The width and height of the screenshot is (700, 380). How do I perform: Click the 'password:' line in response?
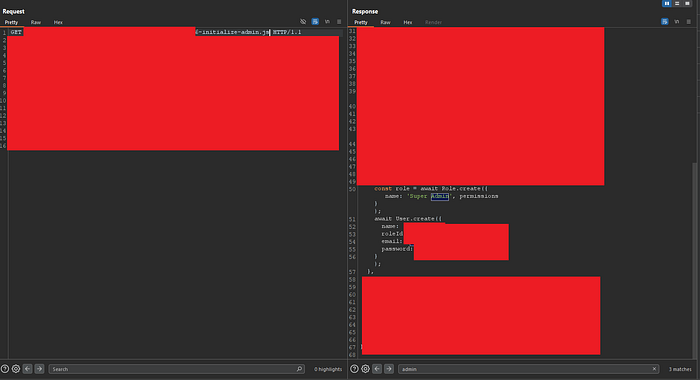coord(397,249)
